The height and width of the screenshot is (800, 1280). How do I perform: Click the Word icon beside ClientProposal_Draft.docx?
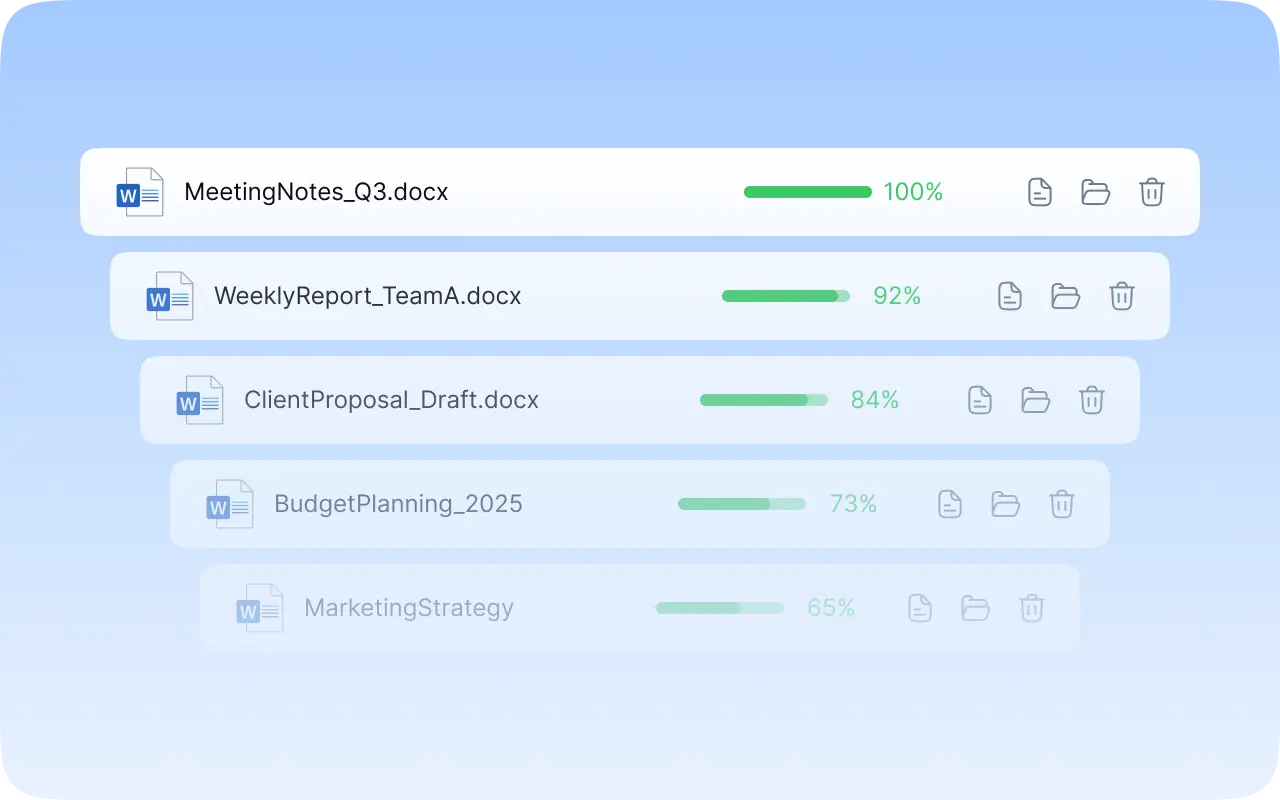[x=200, y=400]
